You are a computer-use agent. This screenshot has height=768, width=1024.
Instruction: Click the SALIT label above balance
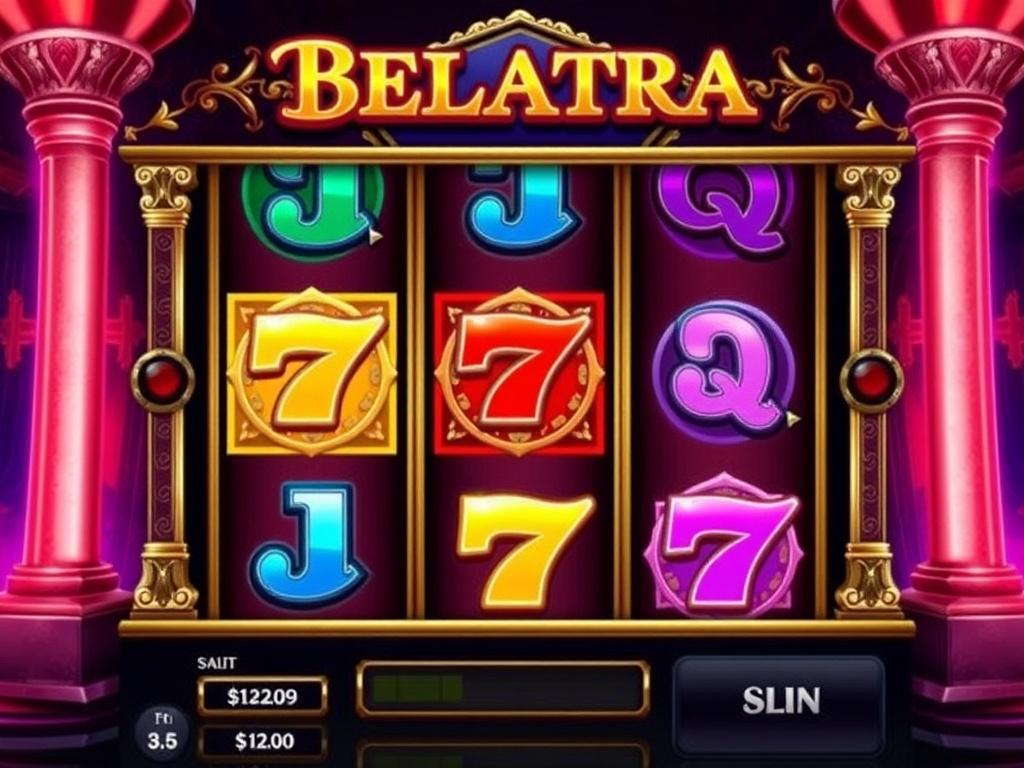pos(217,663)
